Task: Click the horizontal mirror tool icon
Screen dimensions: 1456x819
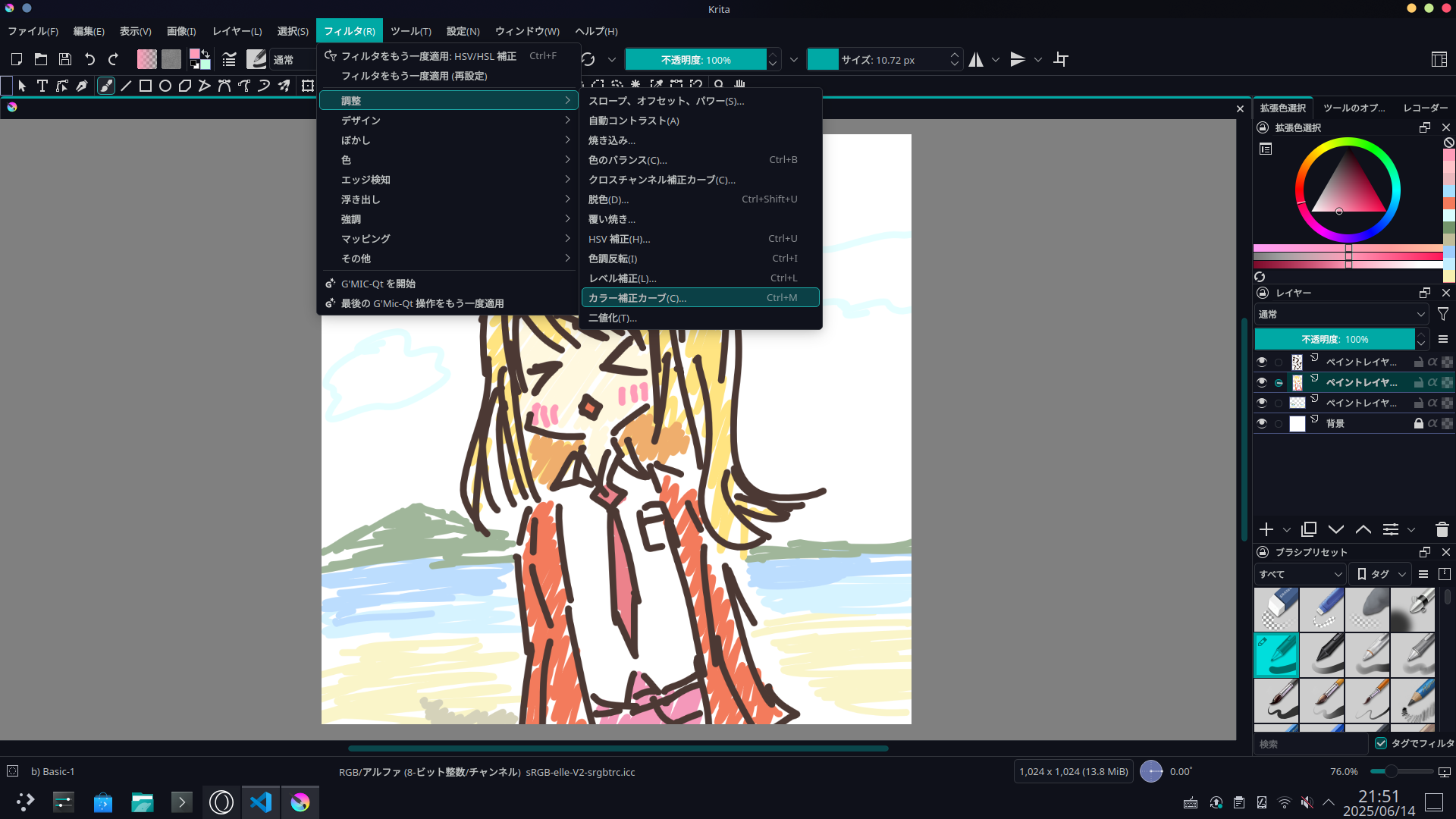Action: click(976, 59)
